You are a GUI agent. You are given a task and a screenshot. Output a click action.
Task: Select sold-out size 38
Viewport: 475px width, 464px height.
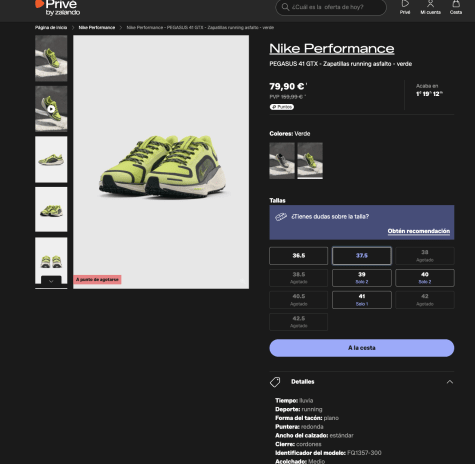click(425, 256)
